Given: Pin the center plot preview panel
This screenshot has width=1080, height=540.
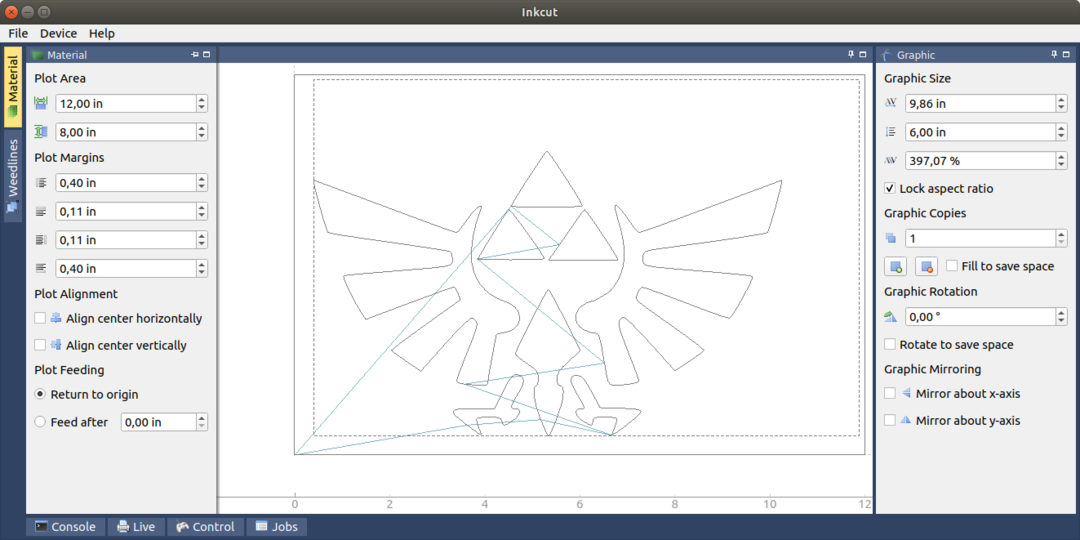Looking at the screenshot, I should pos(851,54).
